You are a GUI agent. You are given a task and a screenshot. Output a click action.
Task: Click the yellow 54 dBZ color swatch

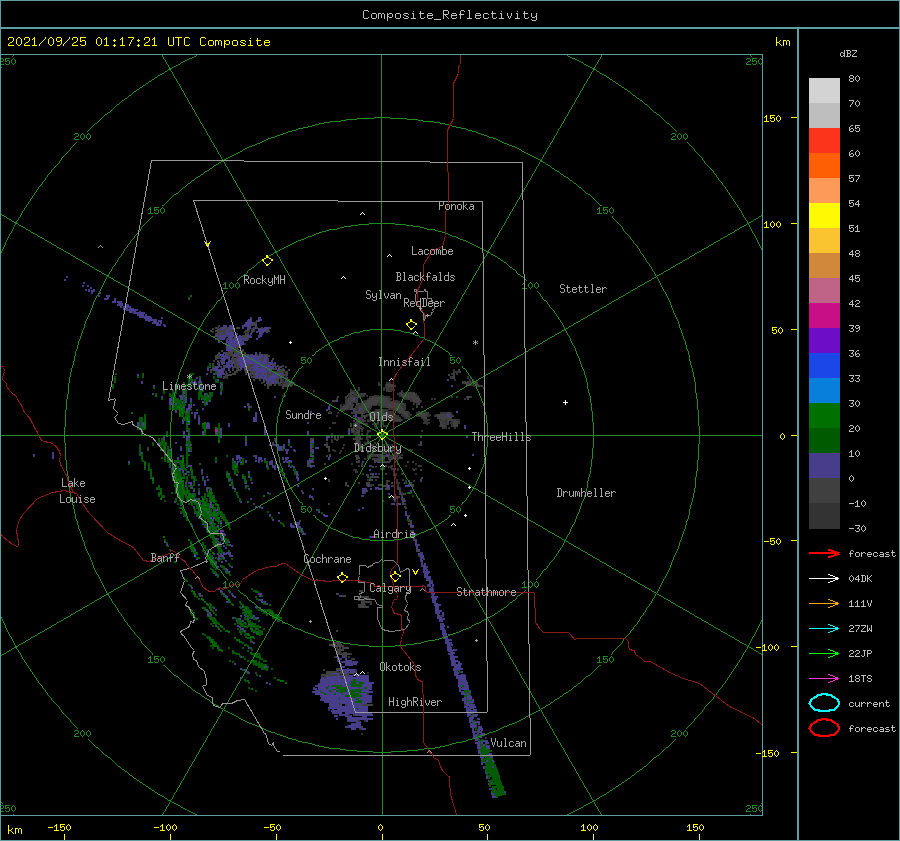point(824,216)
